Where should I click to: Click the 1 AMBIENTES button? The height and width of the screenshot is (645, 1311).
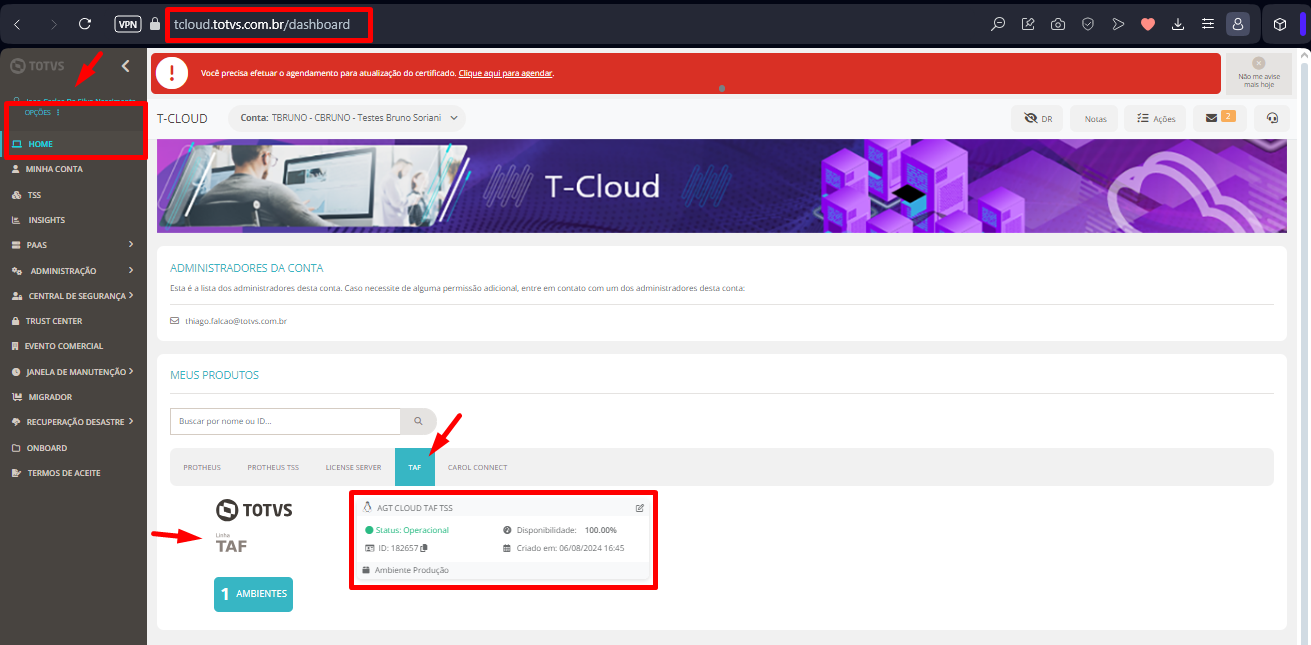[253, 594]
